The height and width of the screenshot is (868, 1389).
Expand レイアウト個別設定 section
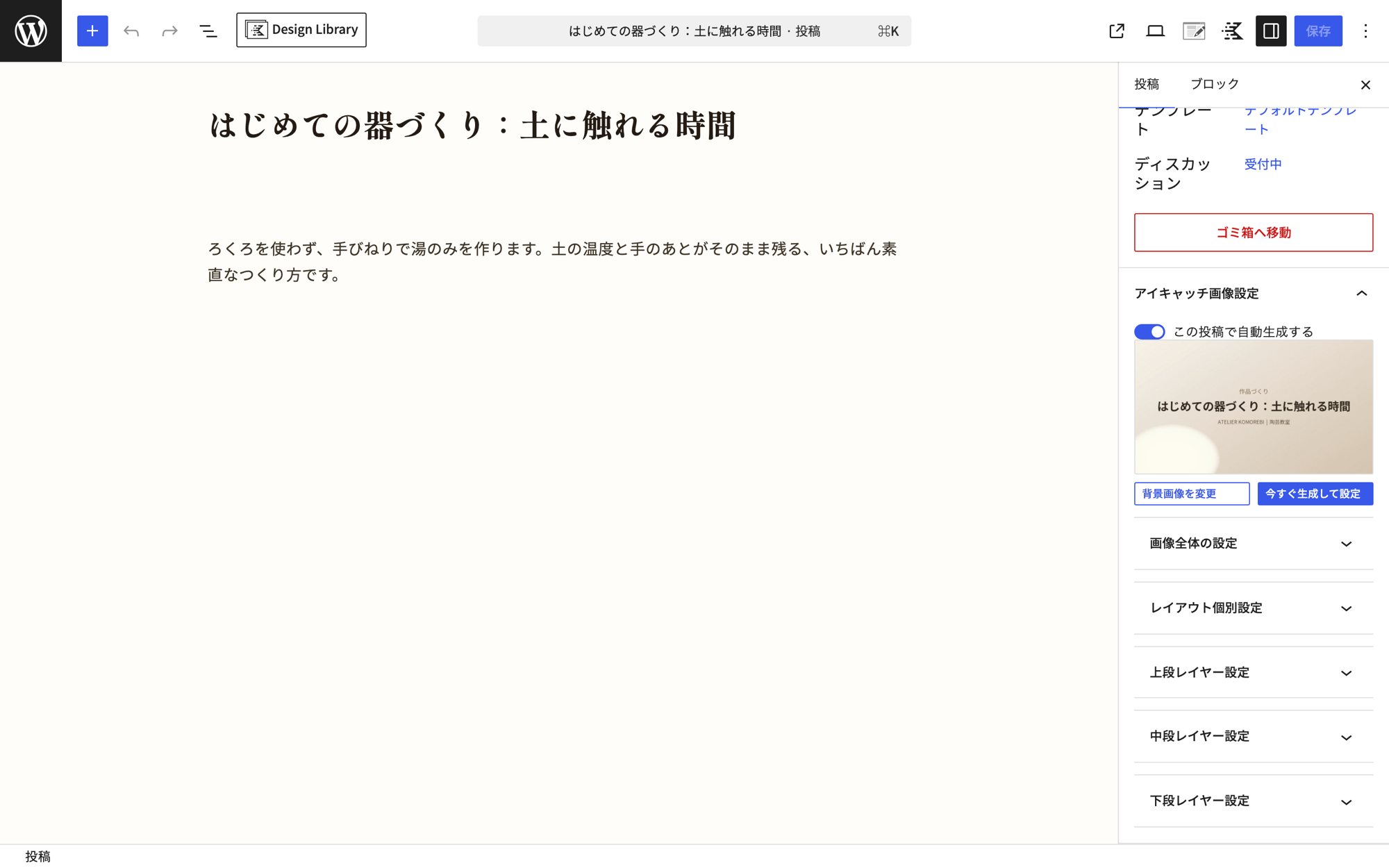(1254, 608)
